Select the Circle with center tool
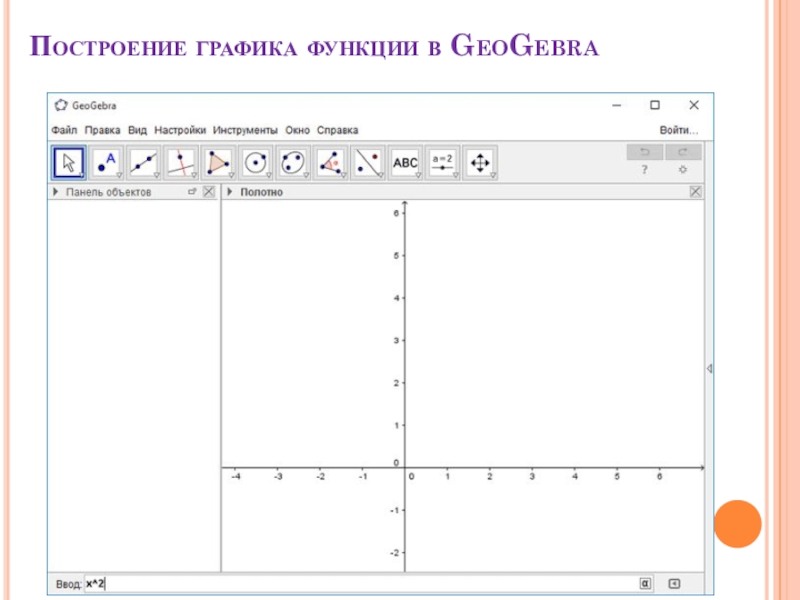800x600 pixels. pyautogui.click(x=256, y=163)
